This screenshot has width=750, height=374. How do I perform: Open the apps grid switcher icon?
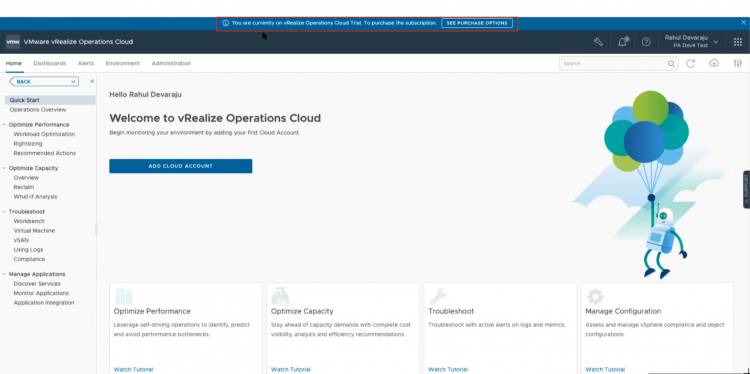[738, 42]
